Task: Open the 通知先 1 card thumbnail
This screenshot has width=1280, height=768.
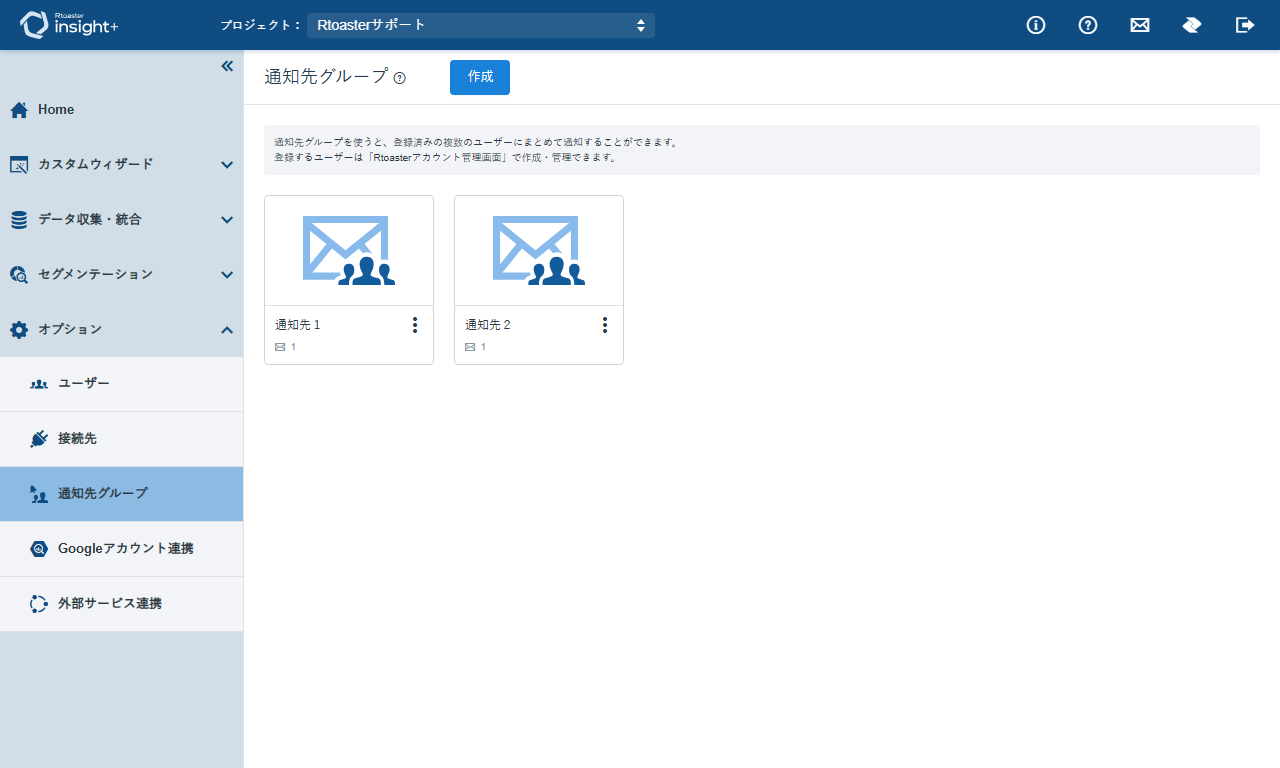Action: 349,251
